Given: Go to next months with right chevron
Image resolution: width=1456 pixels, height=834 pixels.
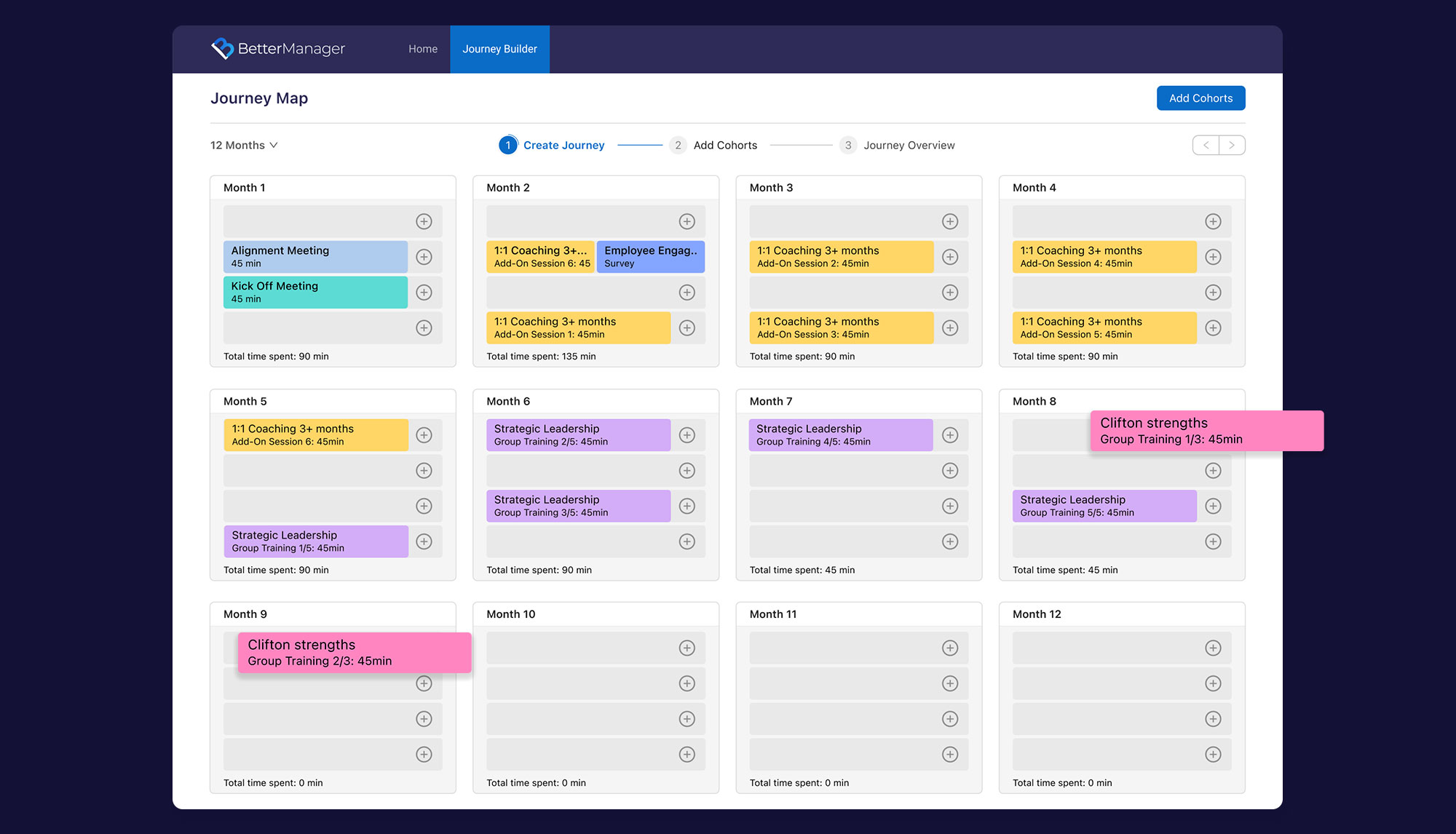Looking at the screenshot, I should (x=1232, y=146).
